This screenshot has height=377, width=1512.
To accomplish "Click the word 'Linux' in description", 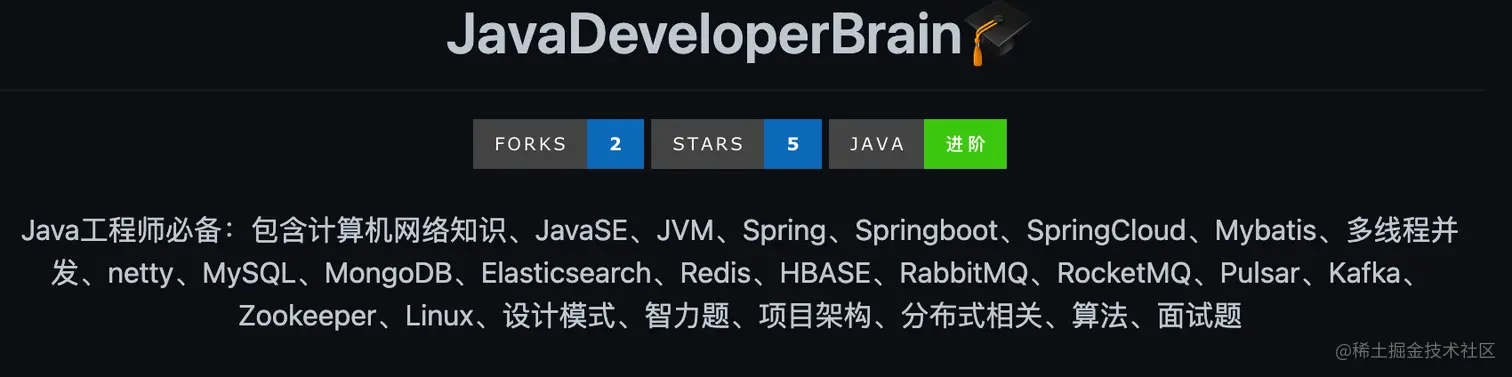I will pos(439,316).
